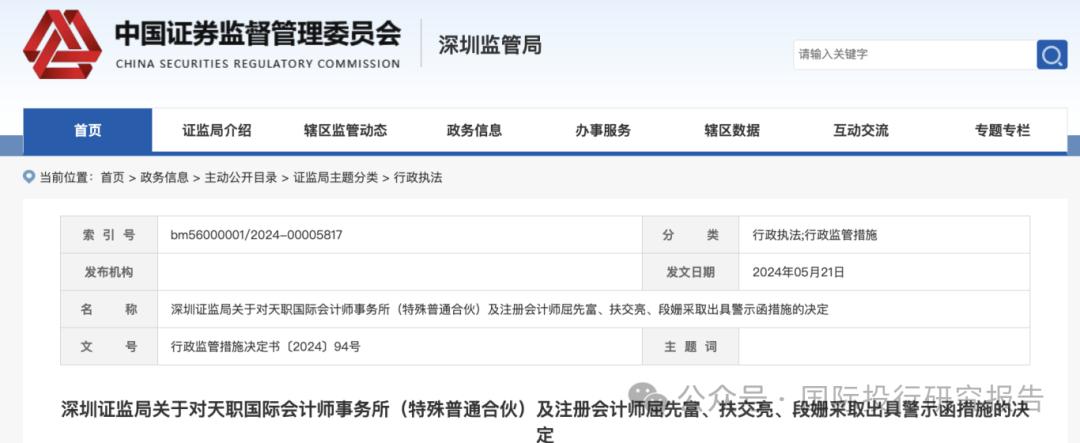Click the 名称 row title text in the table
The height and width of the screenshot is (443, 1080).
coord(499,309)
